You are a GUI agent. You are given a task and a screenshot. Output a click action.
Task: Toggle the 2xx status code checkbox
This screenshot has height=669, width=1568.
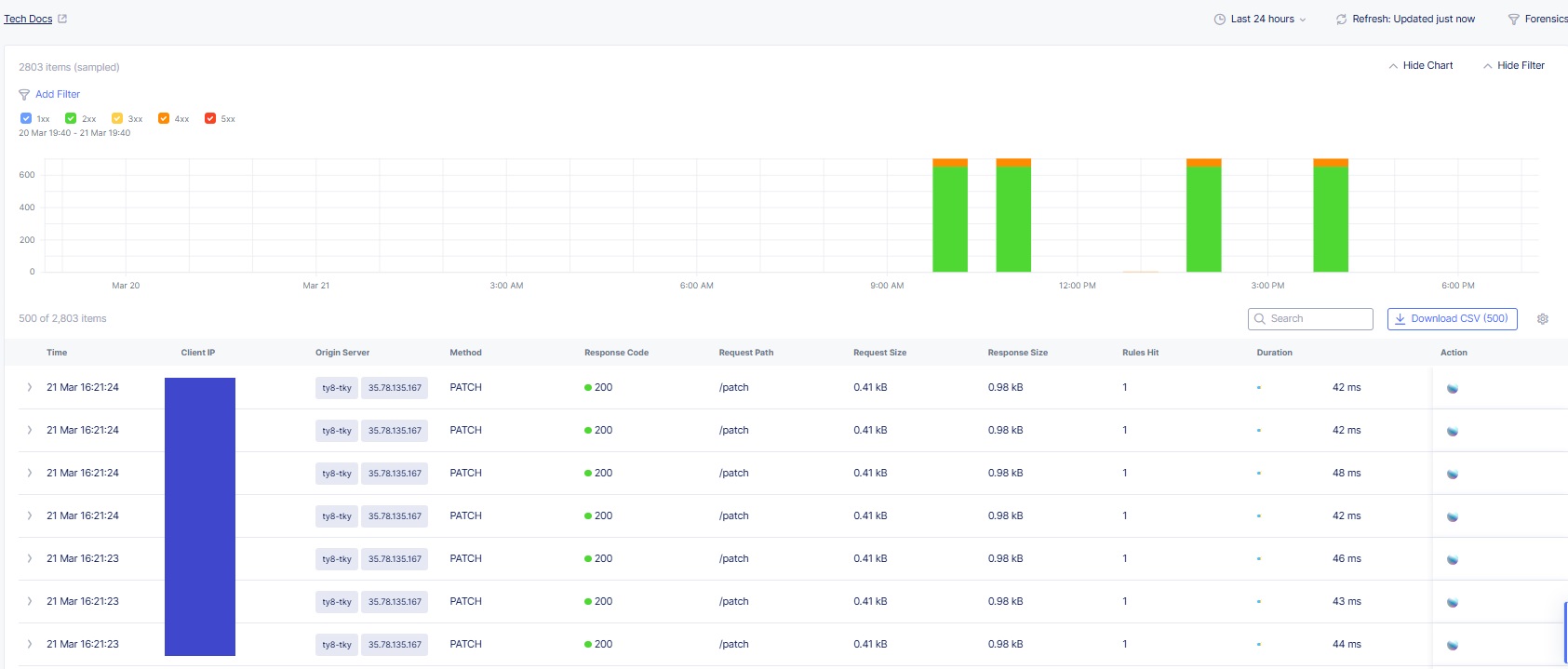[71, 118]
